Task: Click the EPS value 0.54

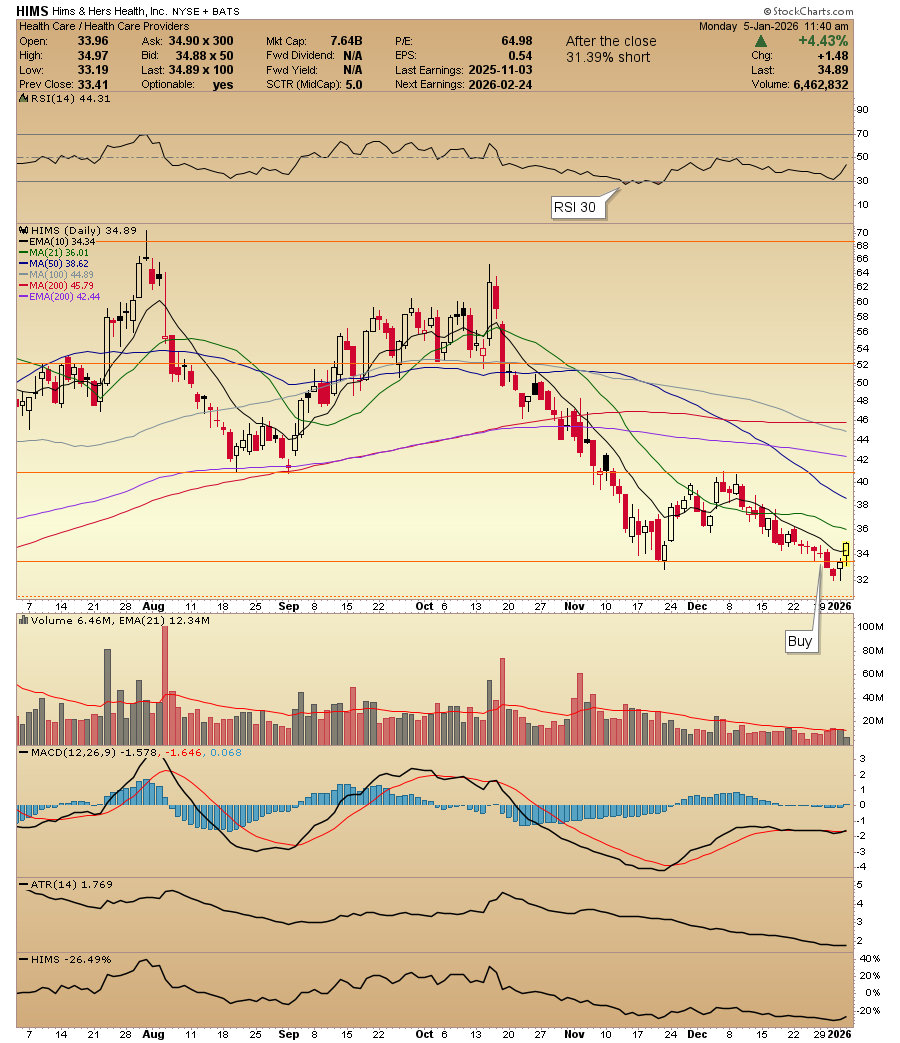Action: [x=520, y=56]
